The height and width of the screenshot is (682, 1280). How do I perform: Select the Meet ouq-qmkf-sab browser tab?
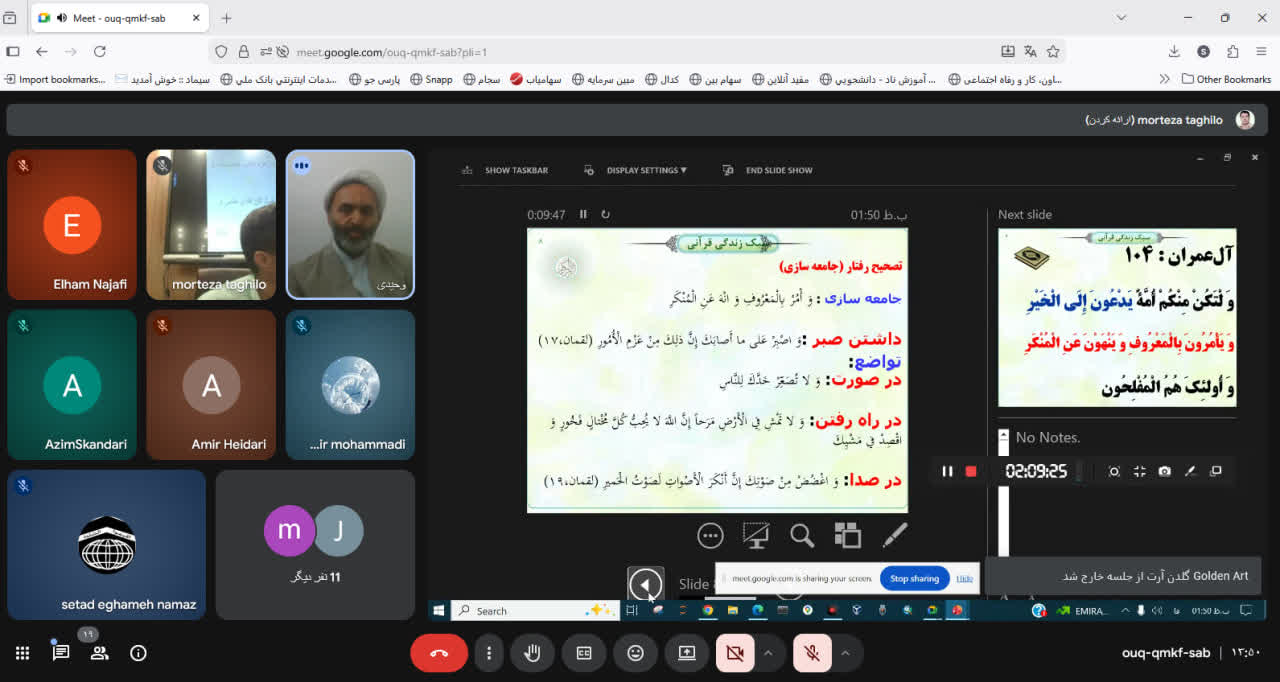[x=118, y=18]
